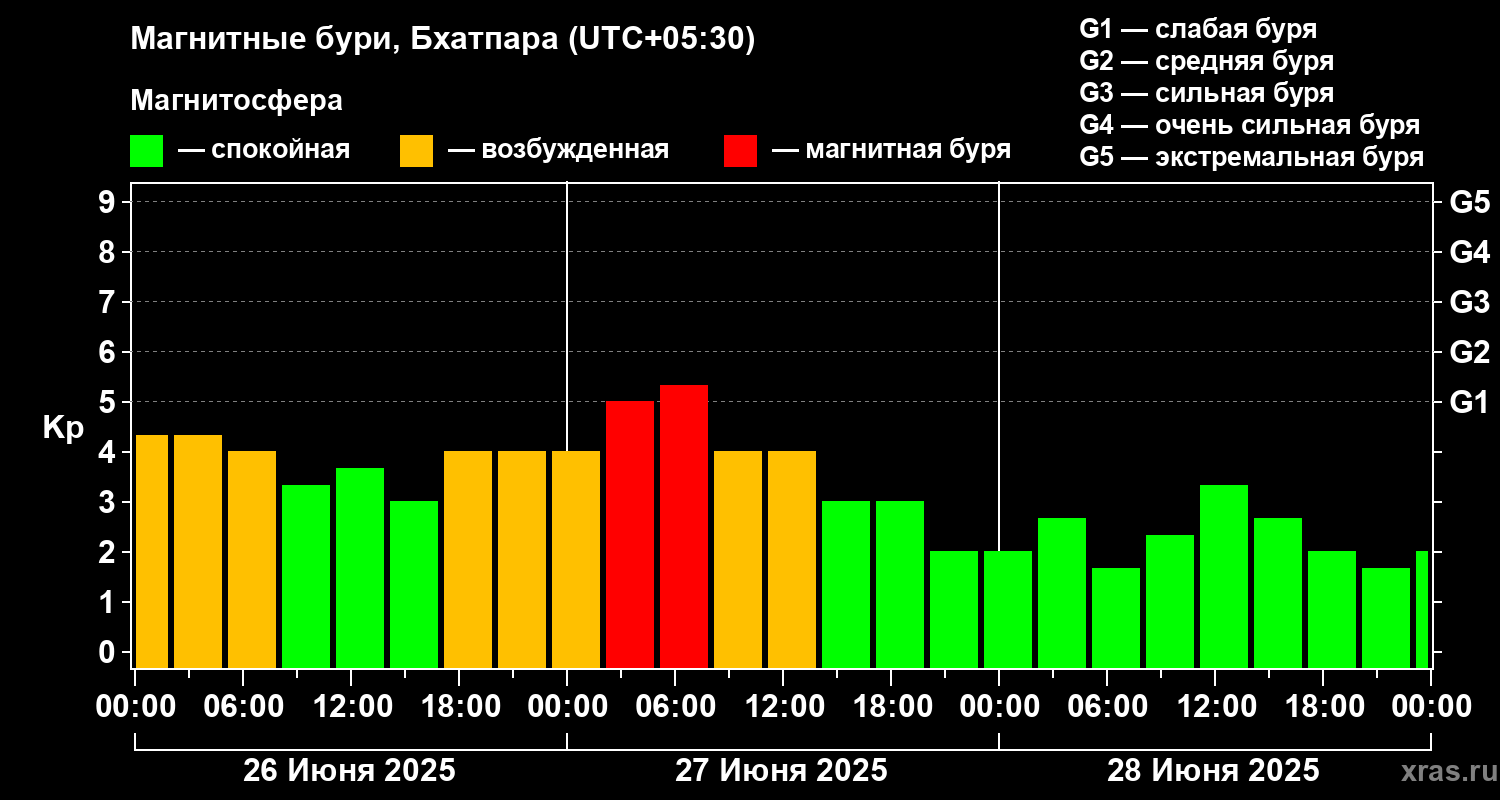Screen dimensions: 1500x800
Task: Click the "G3 — сильная буря" line
Action: (1206, 93)
